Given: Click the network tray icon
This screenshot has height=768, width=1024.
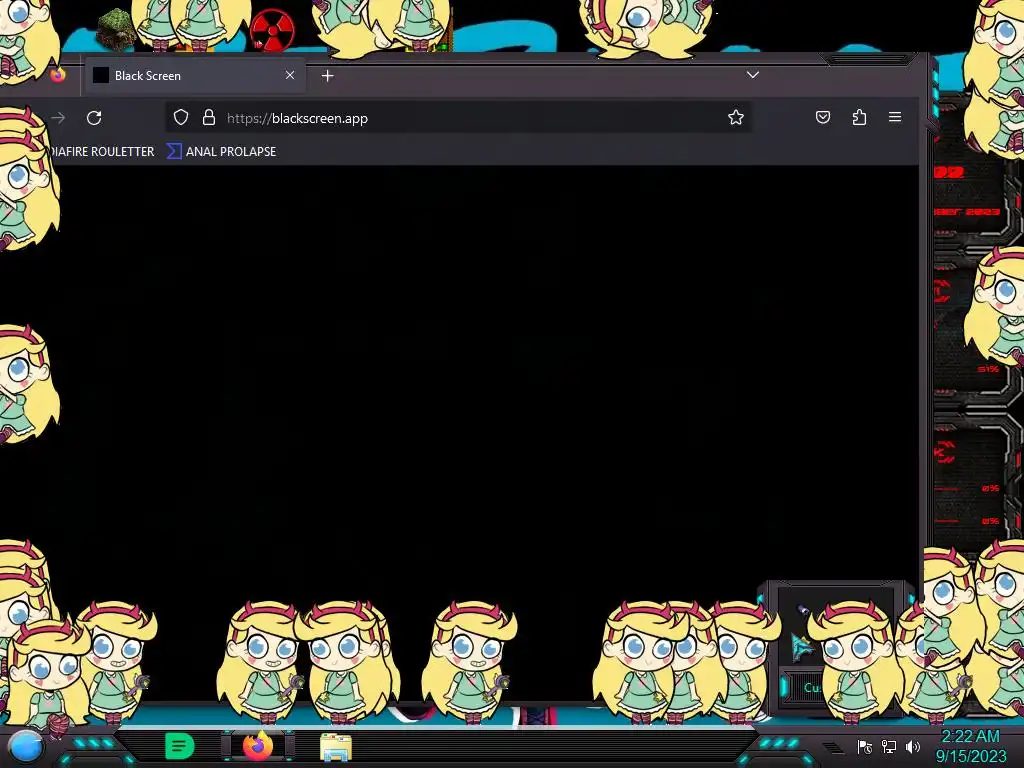Looking at the screenshot, I should pyautogui.click(x=889, y=747).
